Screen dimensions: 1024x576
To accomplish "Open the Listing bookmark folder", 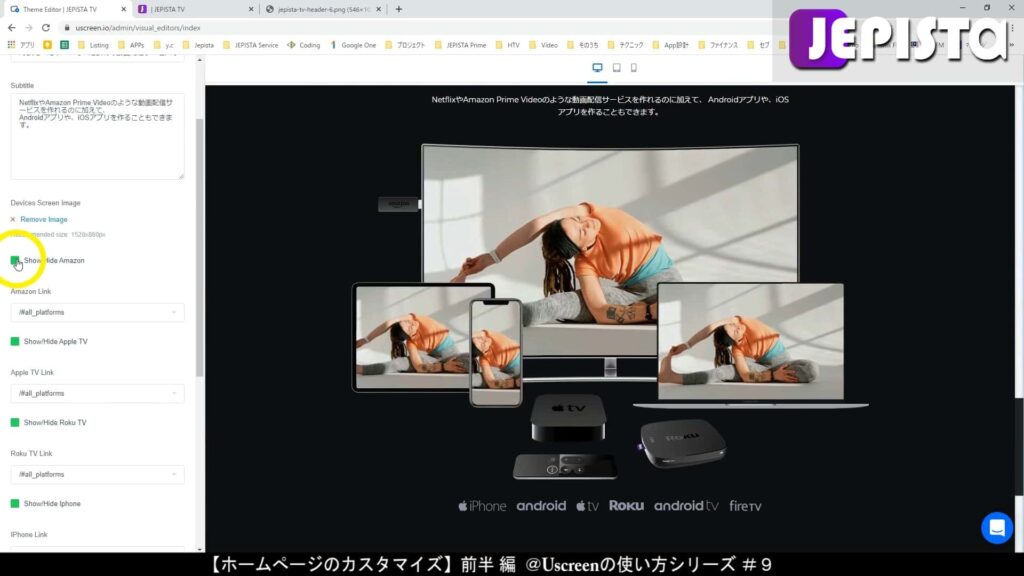I will click(x=93, y=45).
